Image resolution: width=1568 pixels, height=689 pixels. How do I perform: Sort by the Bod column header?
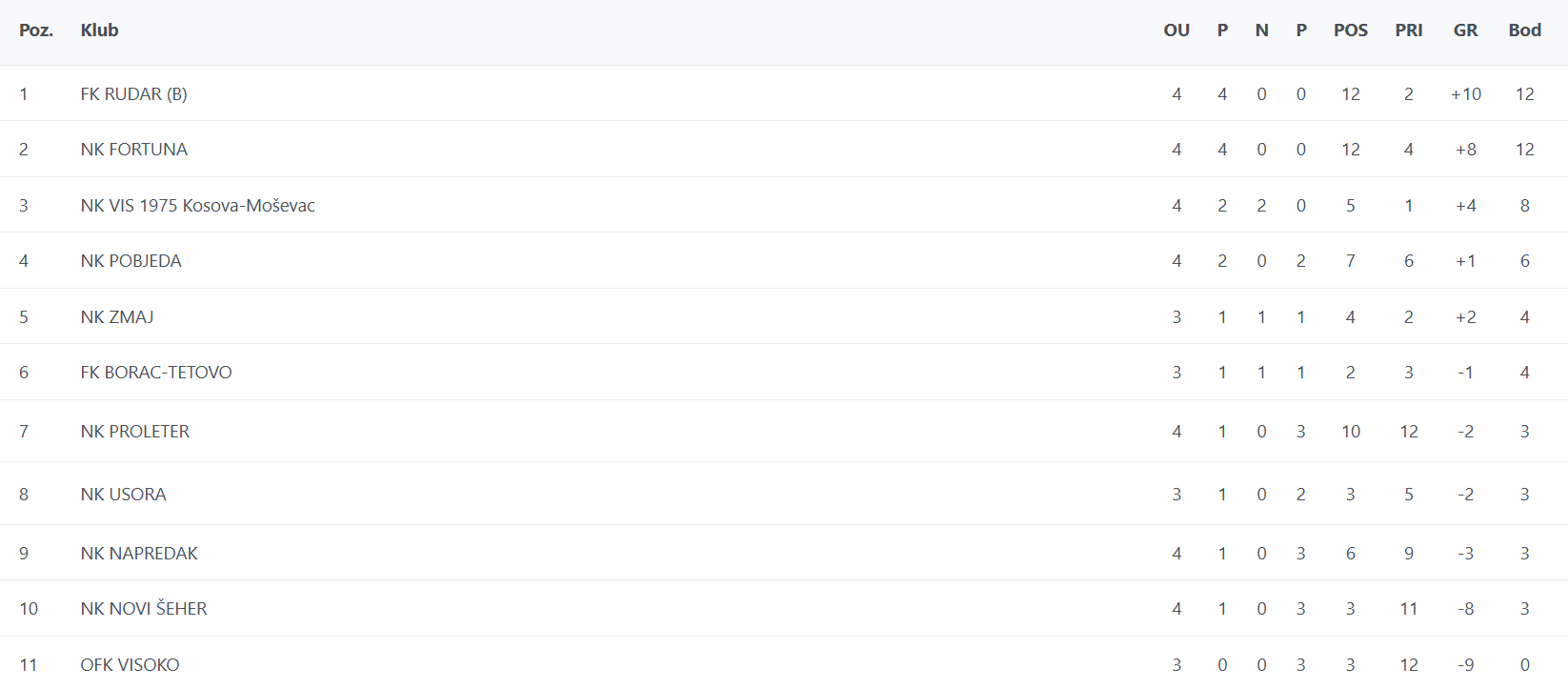click(x=1524, y=30)
